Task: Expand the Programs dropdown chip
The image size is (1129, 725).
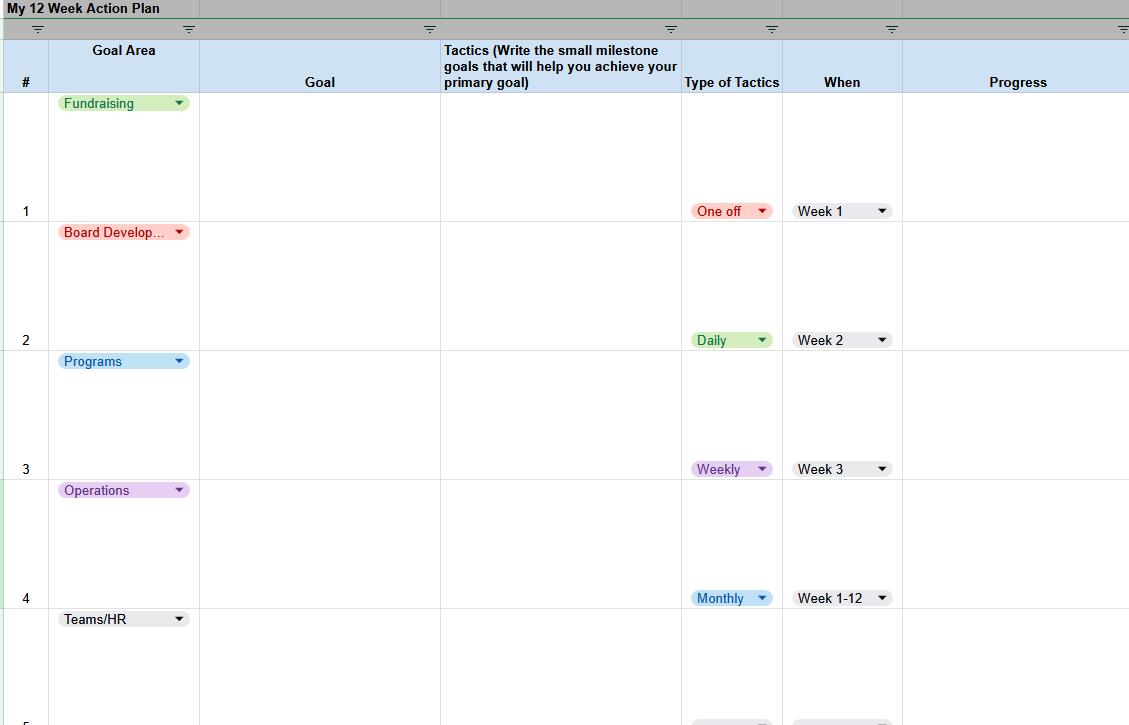Action: click(124, 361)
